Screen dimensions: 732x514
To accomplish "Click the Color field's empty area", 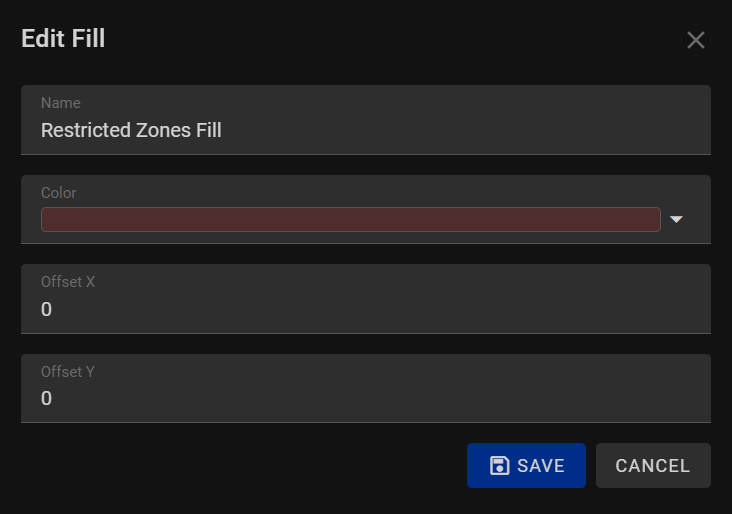I will (373, 192).
